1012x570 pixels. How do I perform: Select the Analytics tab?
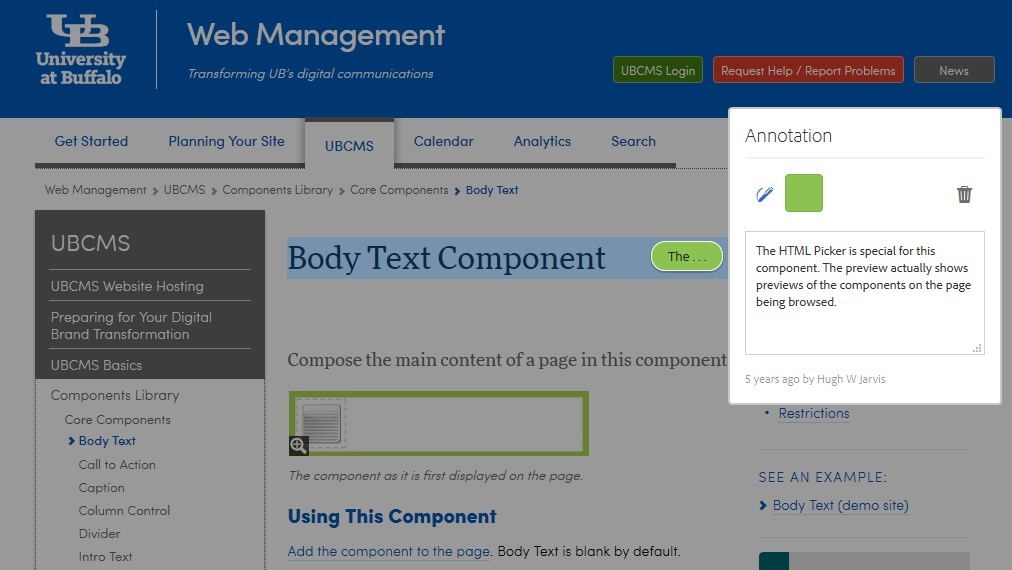542,142
